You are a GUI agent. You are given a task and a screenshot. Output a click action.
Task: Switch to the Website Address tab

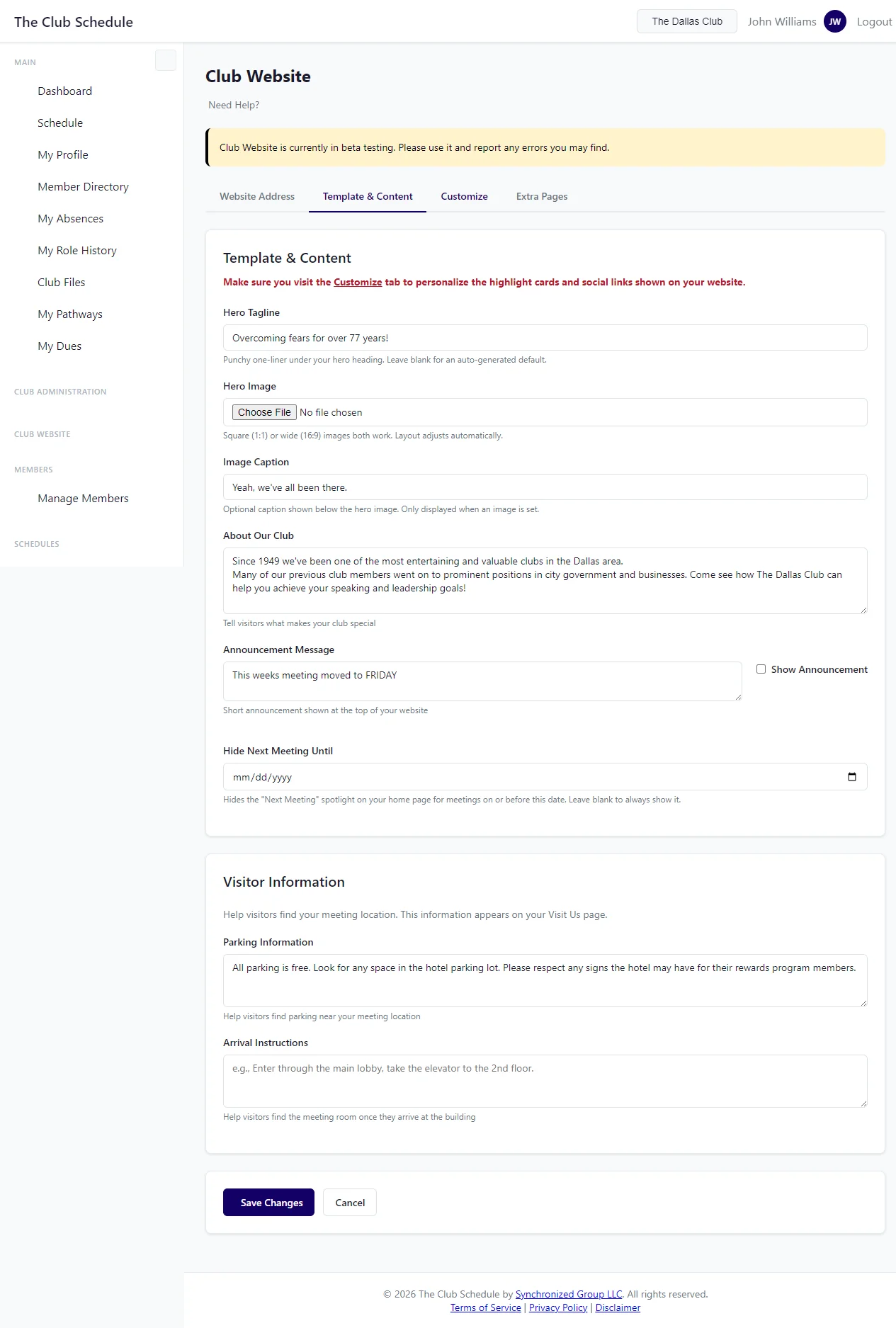click(x=257, y=196)
